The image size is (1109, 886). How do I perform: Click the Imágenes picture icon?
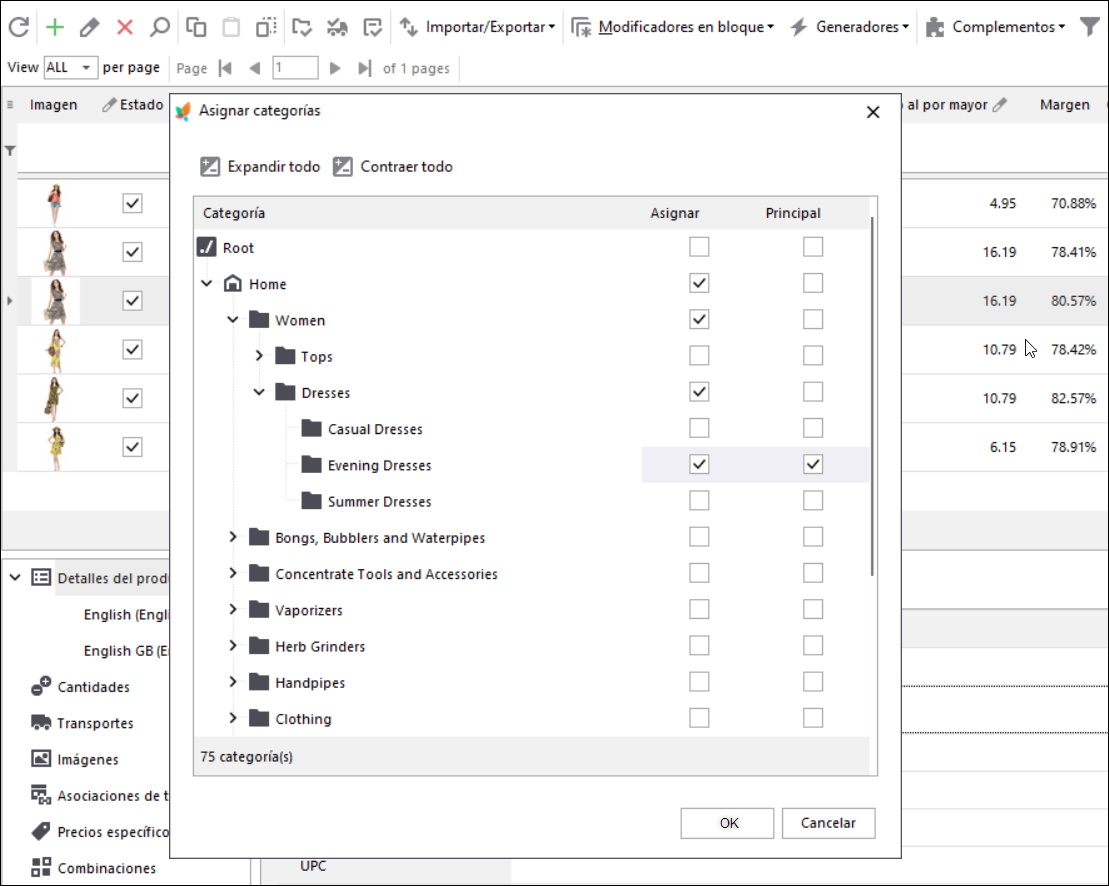pyautogui.click(x=41, y=759)
